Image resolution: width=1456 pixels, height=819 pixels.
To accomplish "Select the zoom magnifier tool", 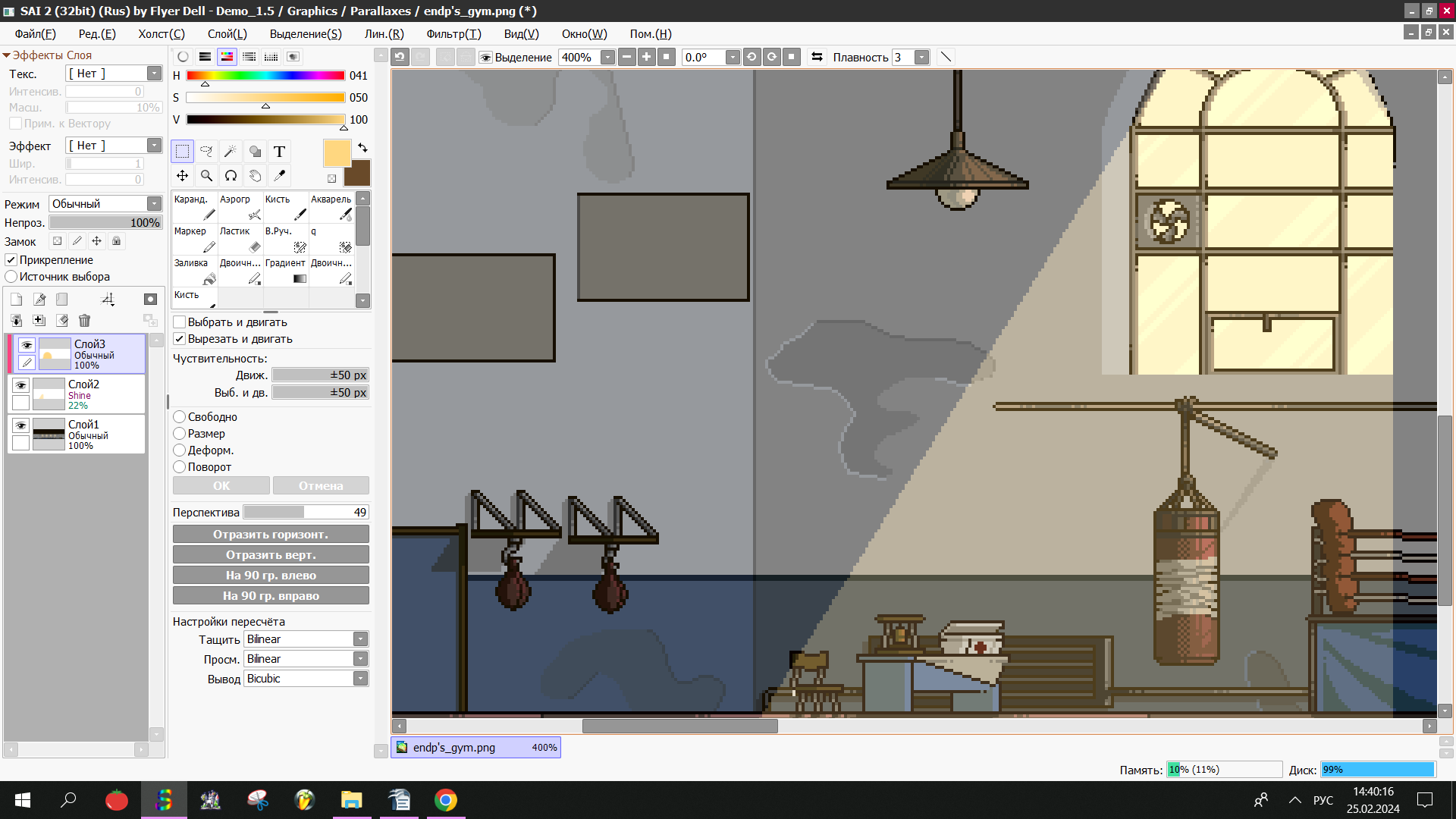I will (206, 176).
